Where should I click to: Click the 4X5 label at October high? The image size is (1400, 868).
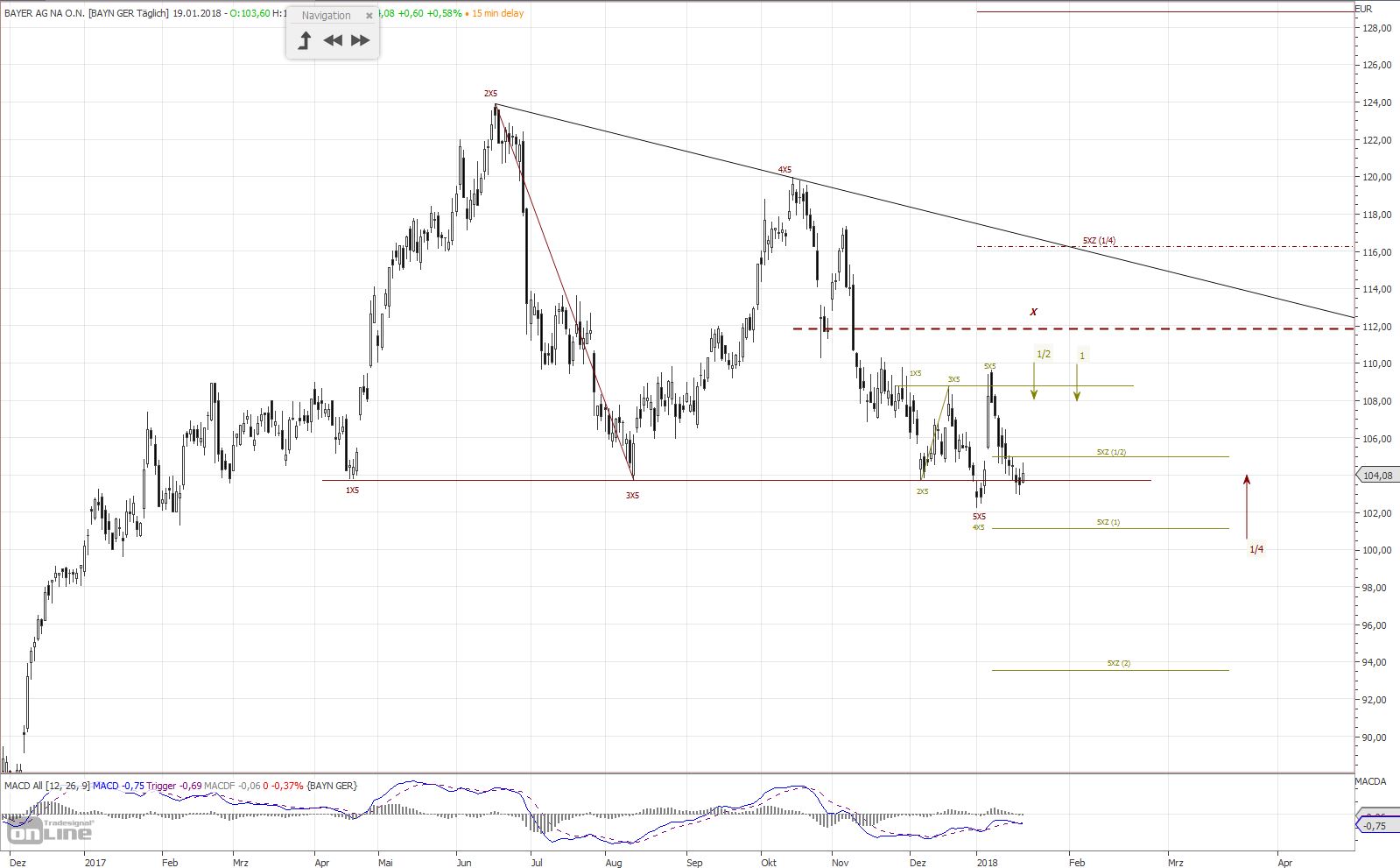pos(784,169)
